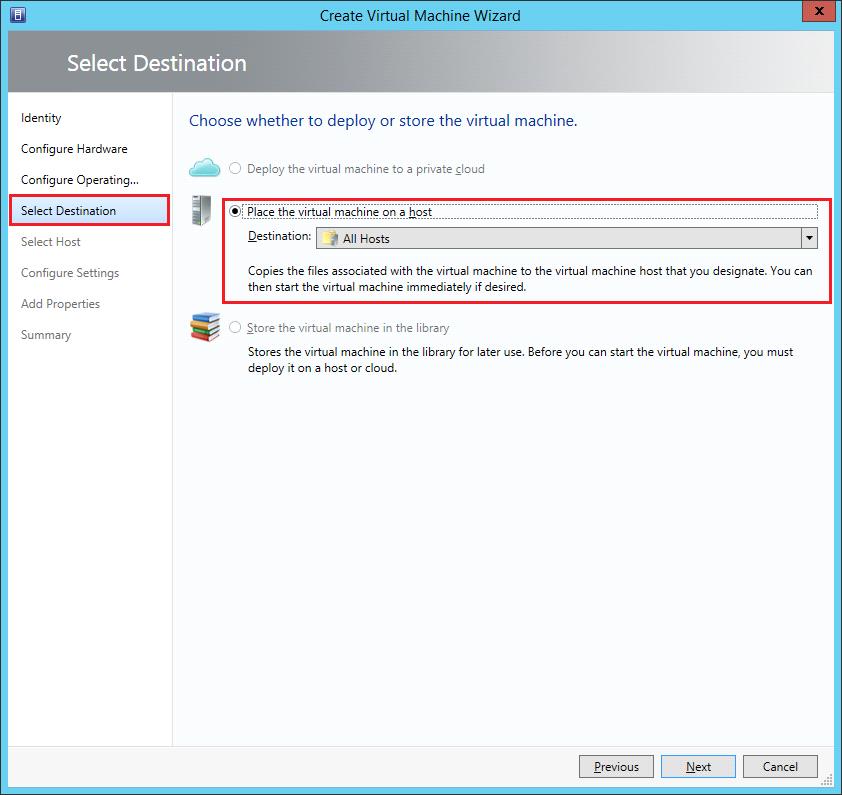Click the folder icon in Destination box

328,238
